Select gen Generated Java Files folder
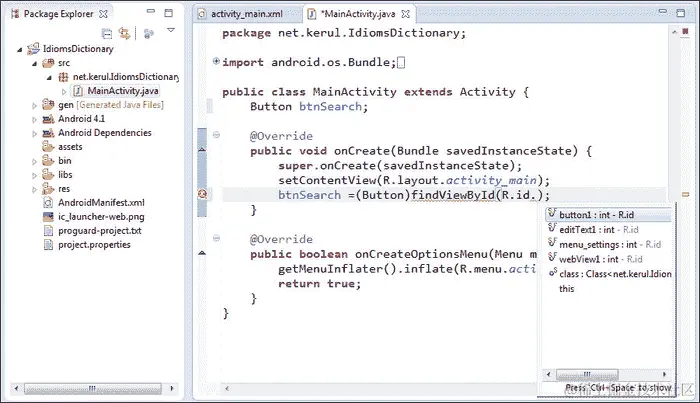This screenshot has width=700, height=403. 111,105
